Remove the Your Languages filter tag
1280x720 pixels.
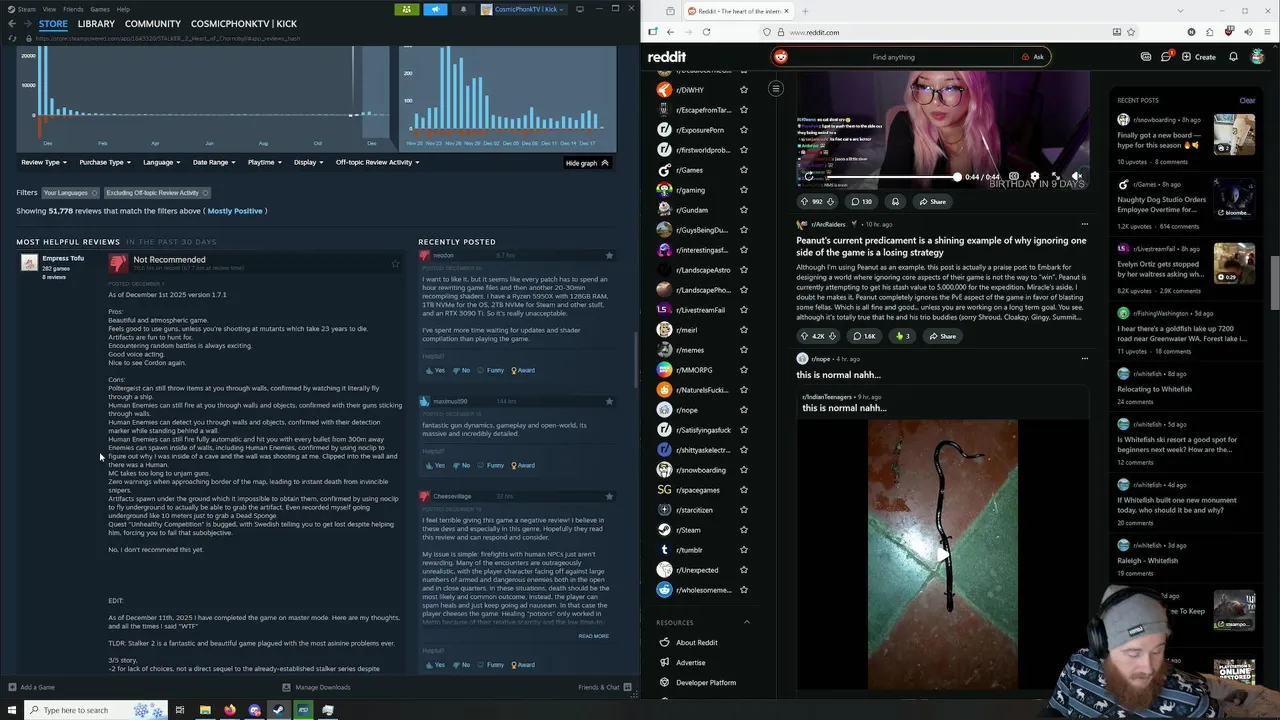point(95,193)
